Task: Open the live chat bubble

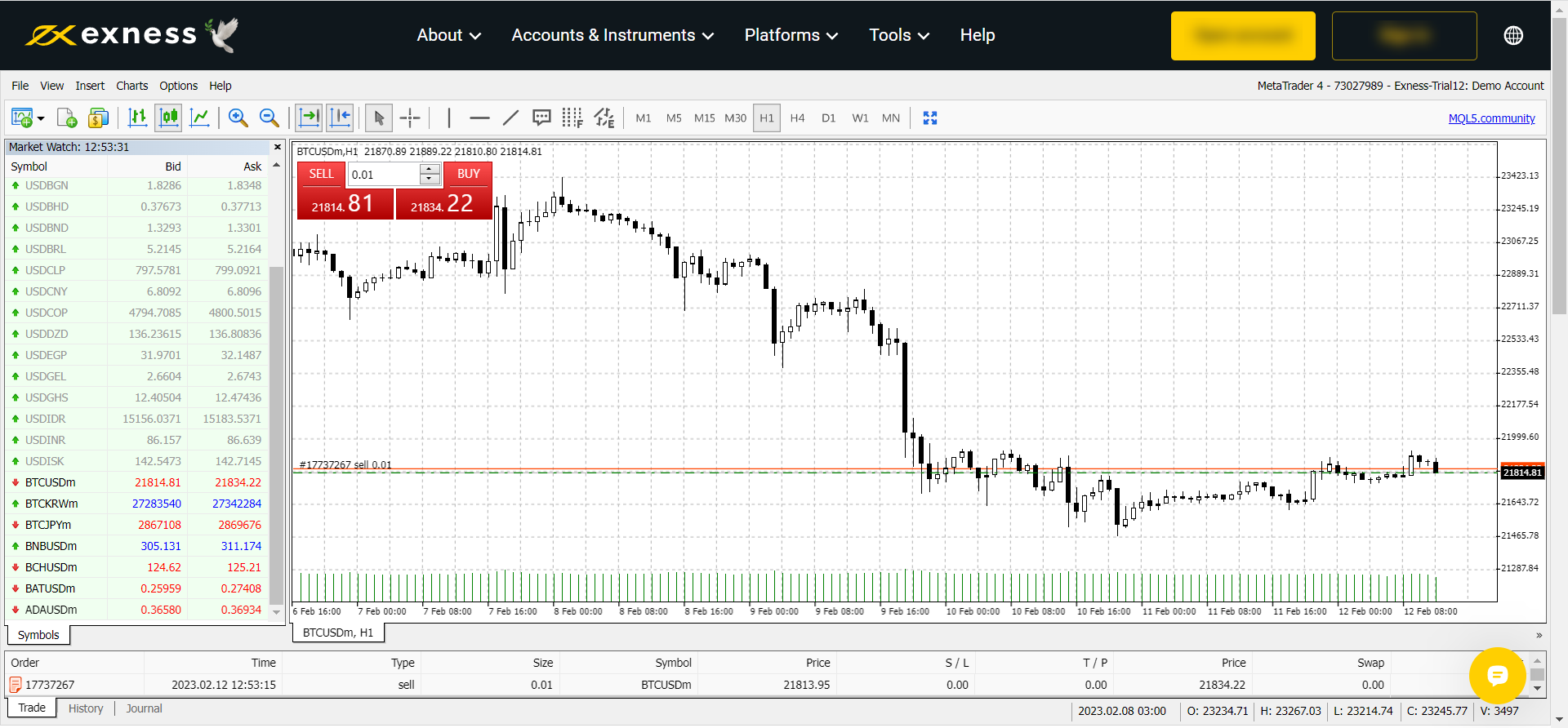Action: click(x=1497, y=675)
